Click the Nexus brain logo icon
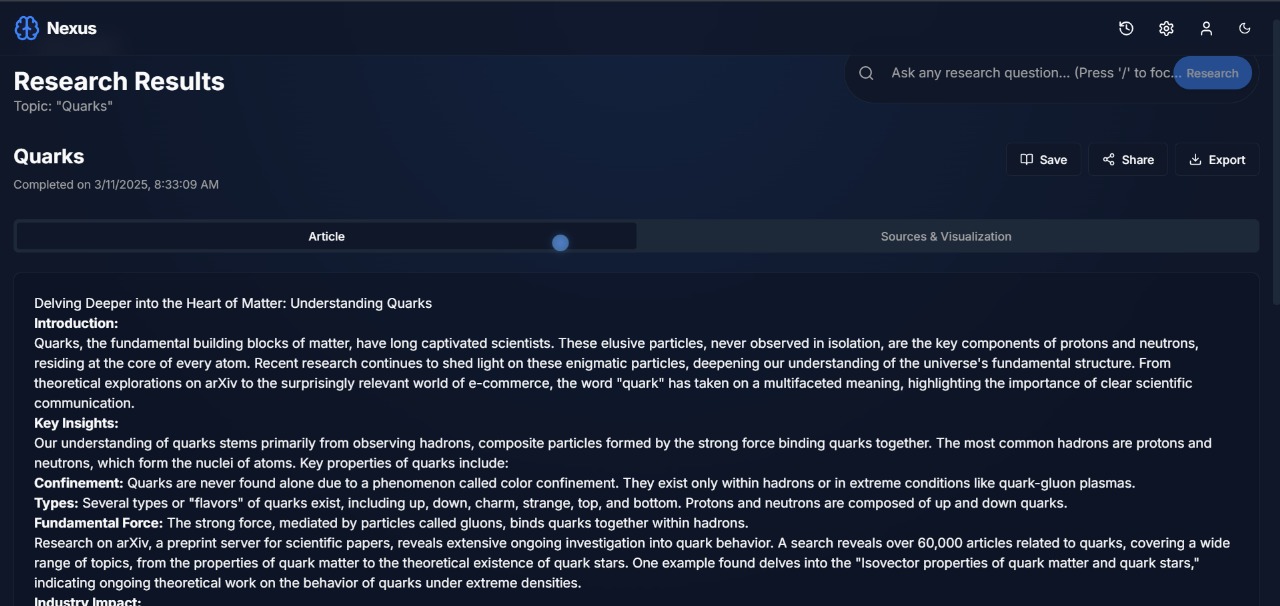The image size is (1280, 606). (x=27, y=28)
